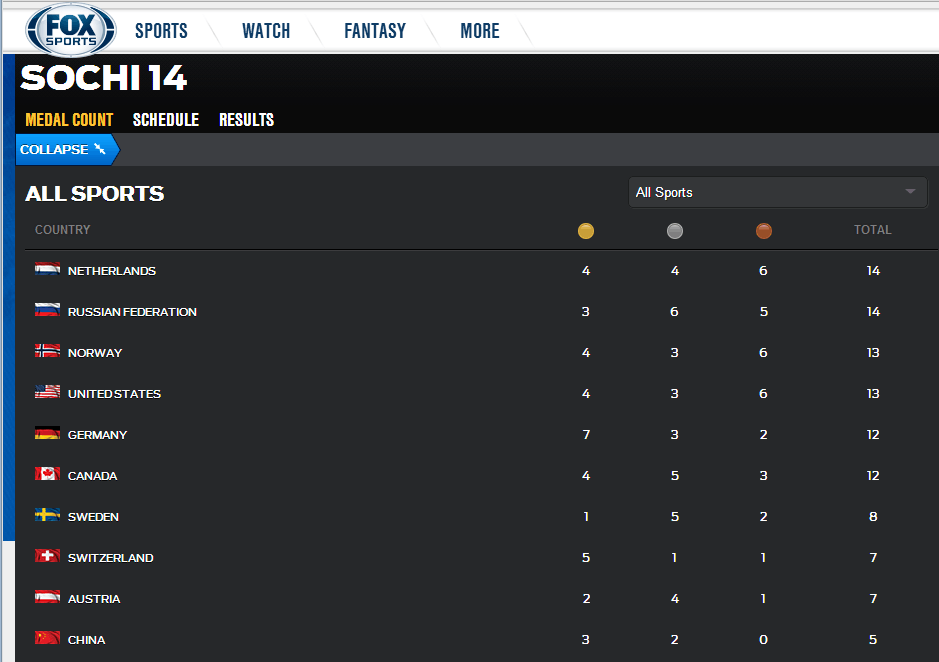The image size is (939, 662).
Task: Click the Total column header
Action: coord(873,230)
